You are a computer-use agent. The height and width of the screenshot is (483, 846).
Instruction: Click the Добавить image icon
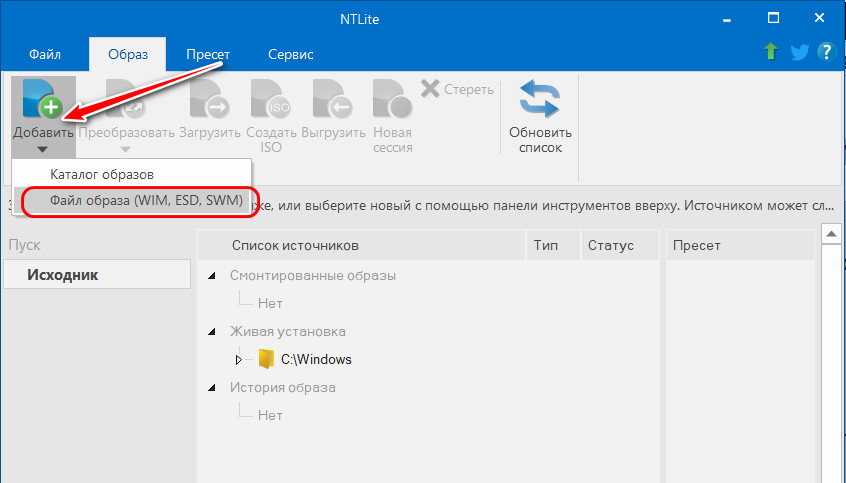tap(43, 100)
